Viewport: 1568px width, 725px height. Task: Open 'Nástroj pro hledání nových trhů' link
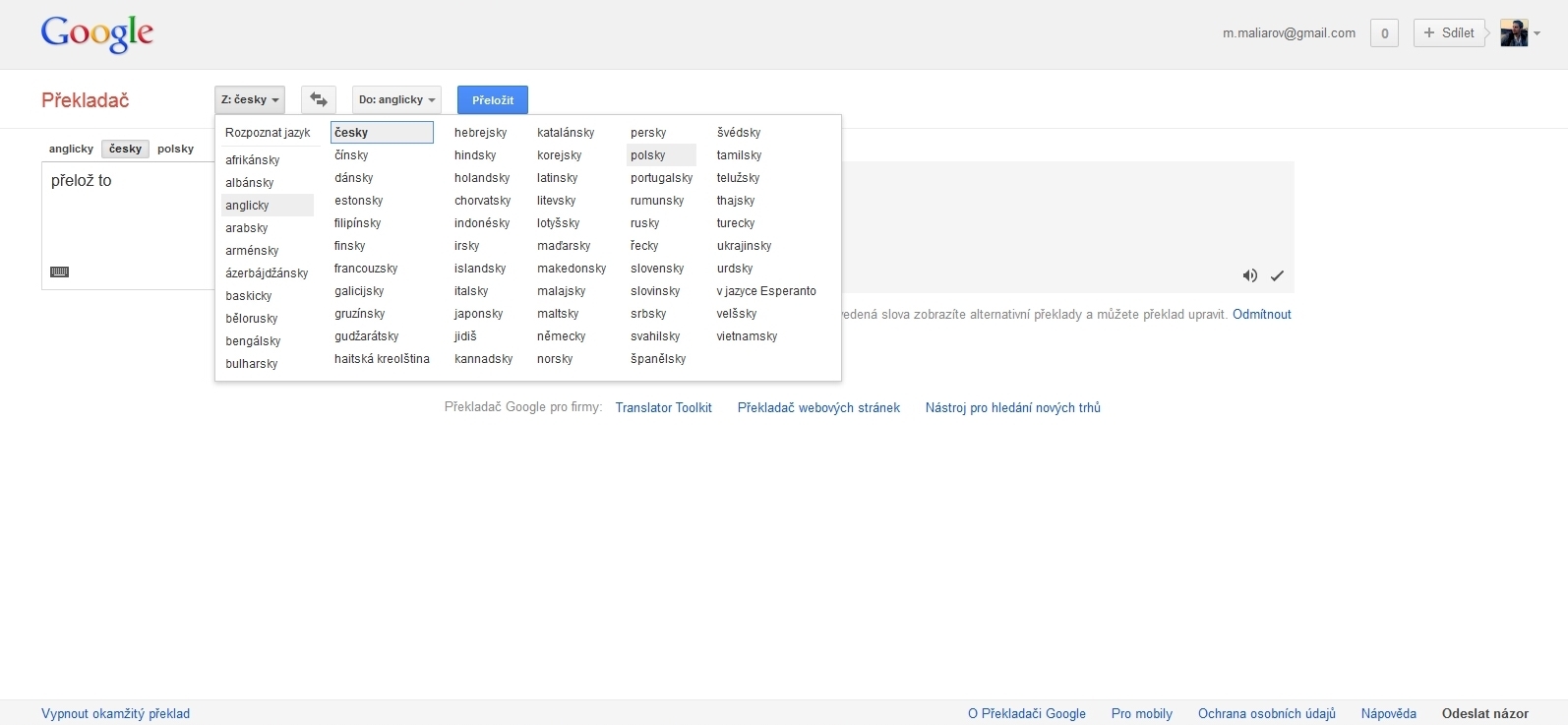pos(1013,408)
